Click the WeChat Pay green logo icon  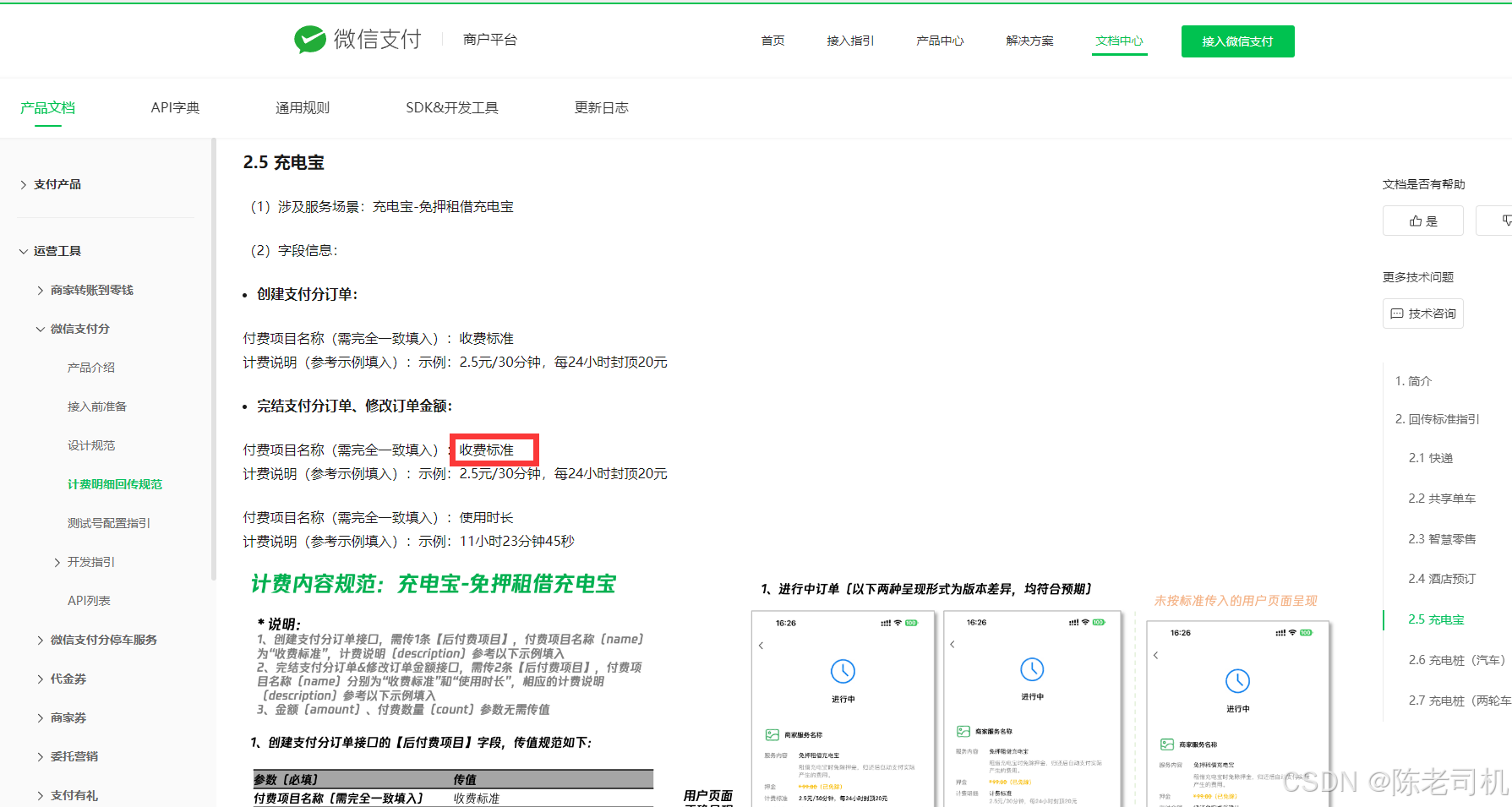(x=310, y=39)
